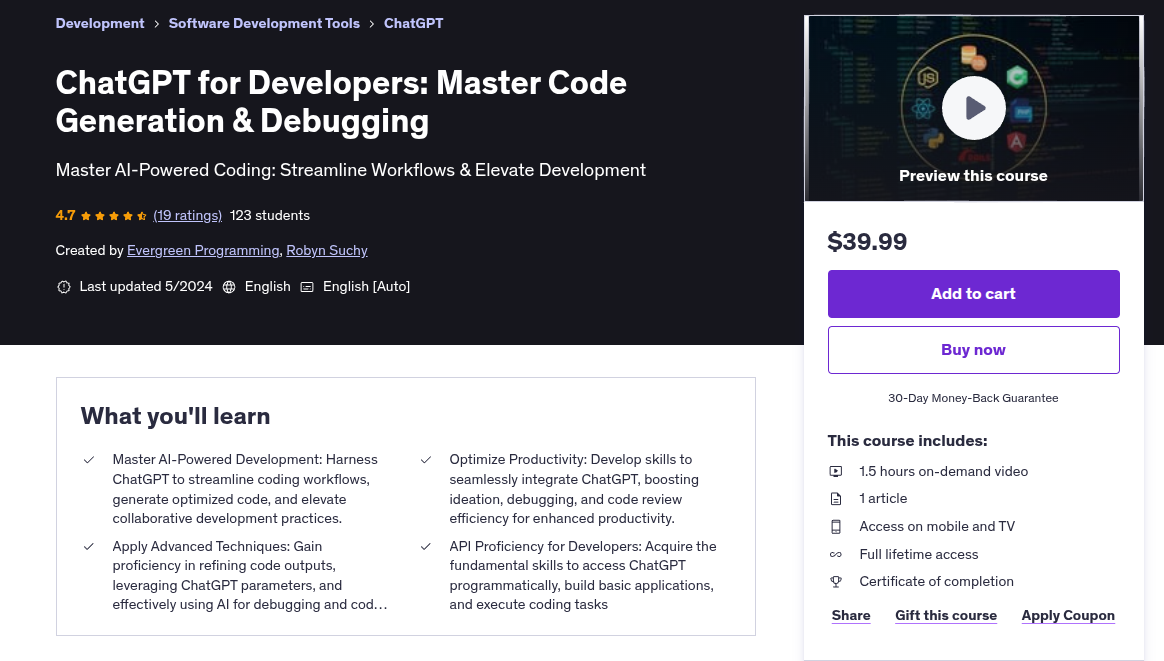The image size is (1164, 661).
Task: Click the 4.7 rating score
Action: [65, 215]
